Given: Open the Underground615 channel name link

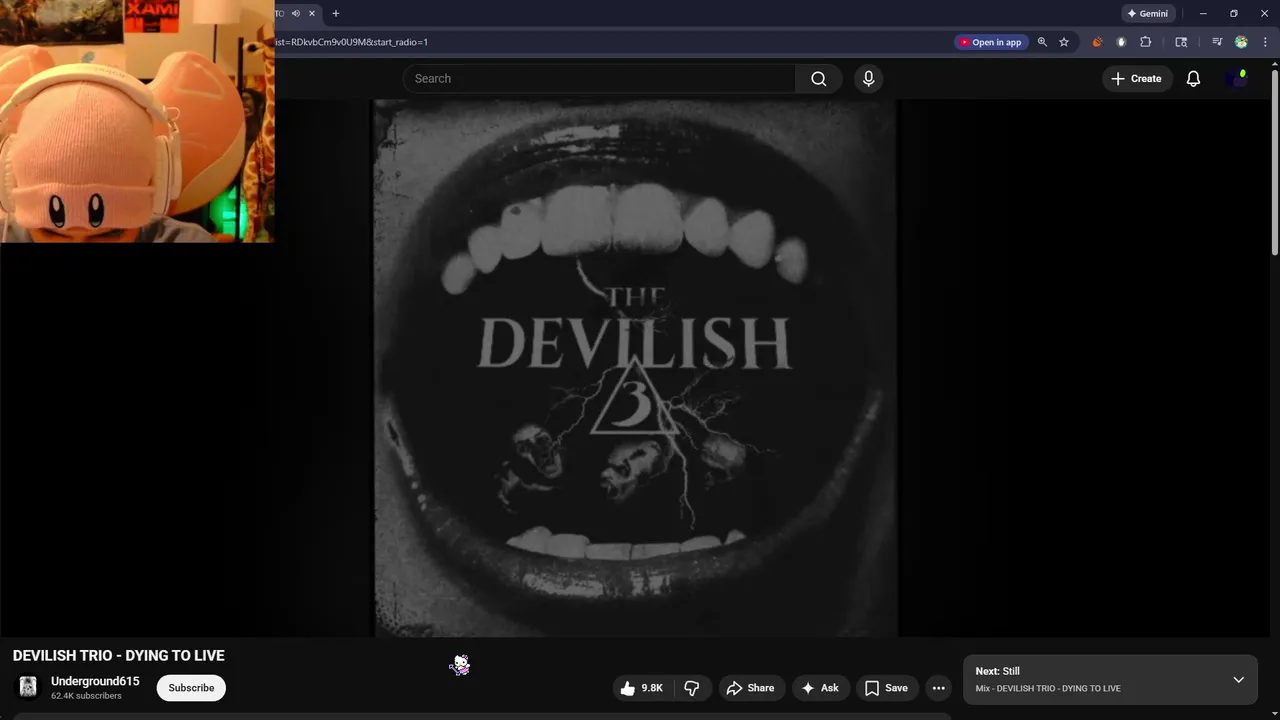Looking at the screenshot, I should 95,681.
